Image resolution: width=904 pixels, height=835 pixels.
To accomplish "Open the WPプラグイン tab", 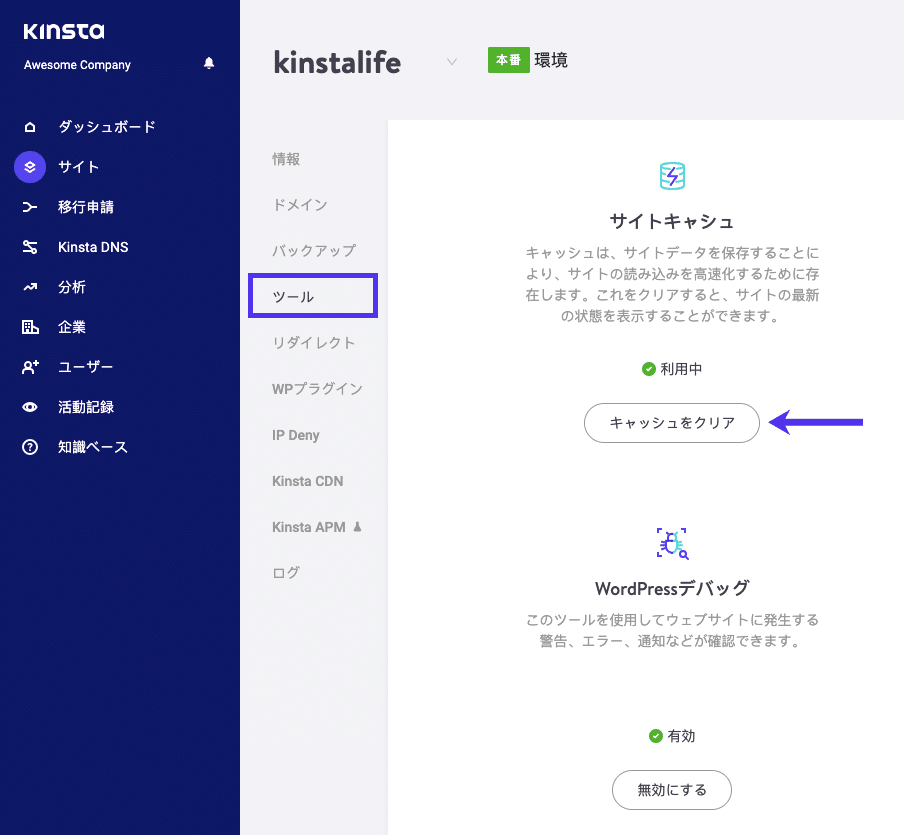I will 306,388.
